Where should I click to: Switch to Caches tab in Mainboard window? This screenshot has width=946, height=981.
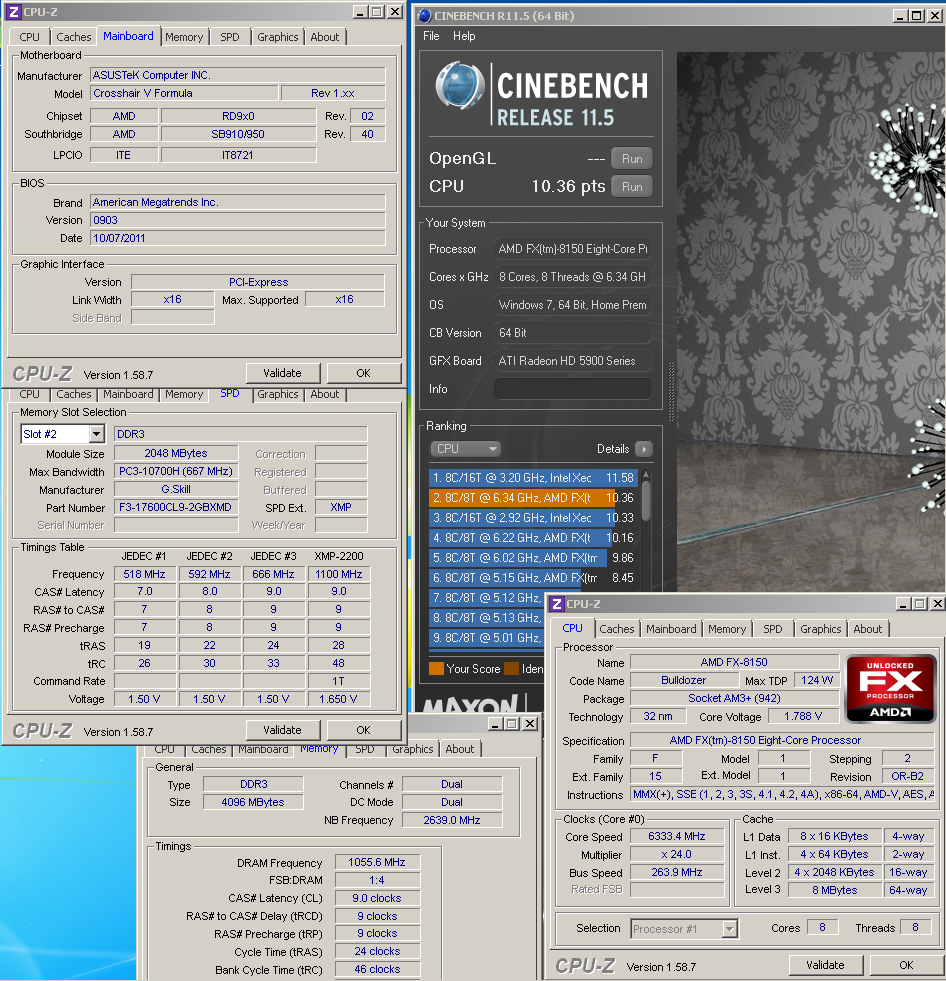tap(74, 37)
